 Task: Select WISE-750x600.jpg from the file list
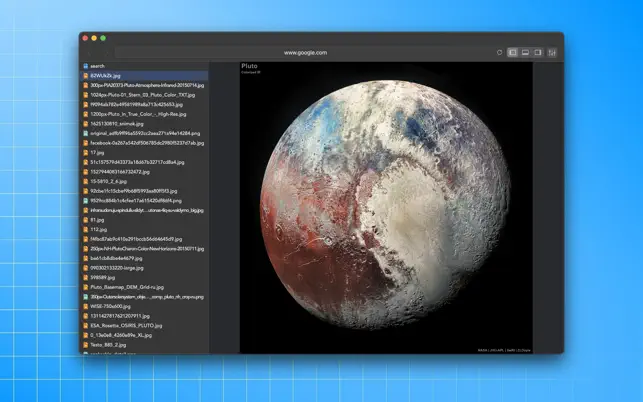[144, 306]
